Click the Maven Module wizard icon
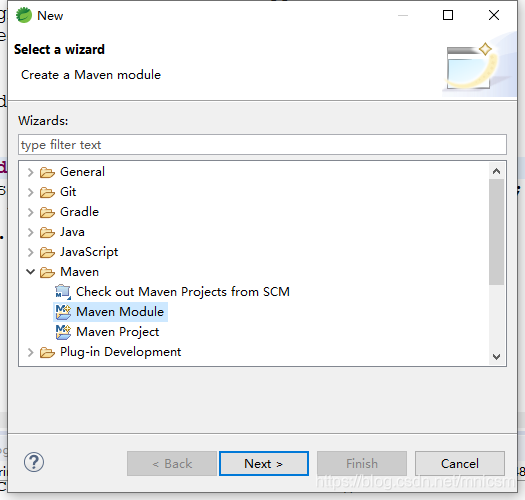The width and height of the screenshot is (525, 500). pyautogui.click(x=63, y=312)
